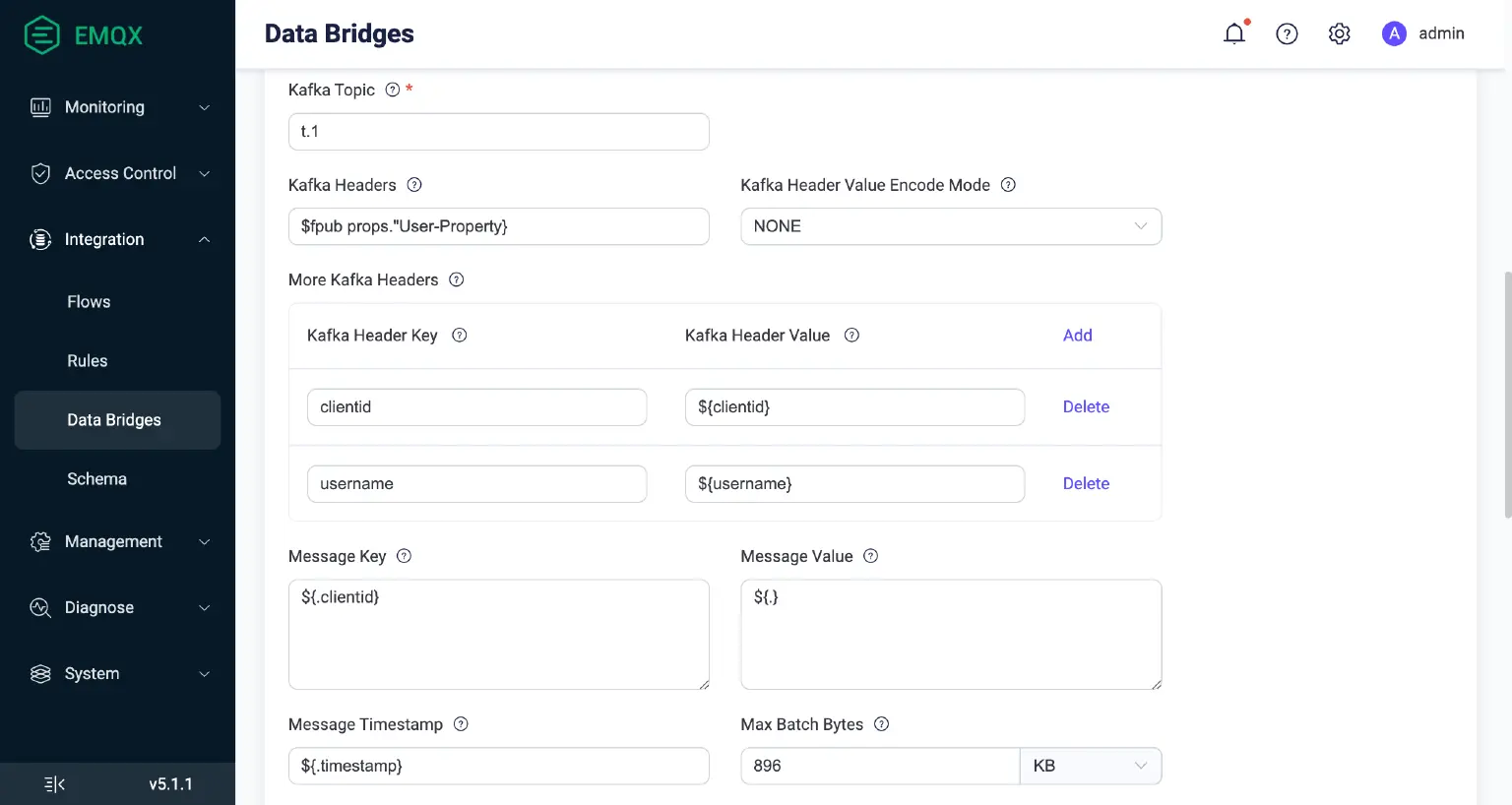Click the EMQX logo
This screenshot has width=1512, height=805.
[x=84, y=35]
